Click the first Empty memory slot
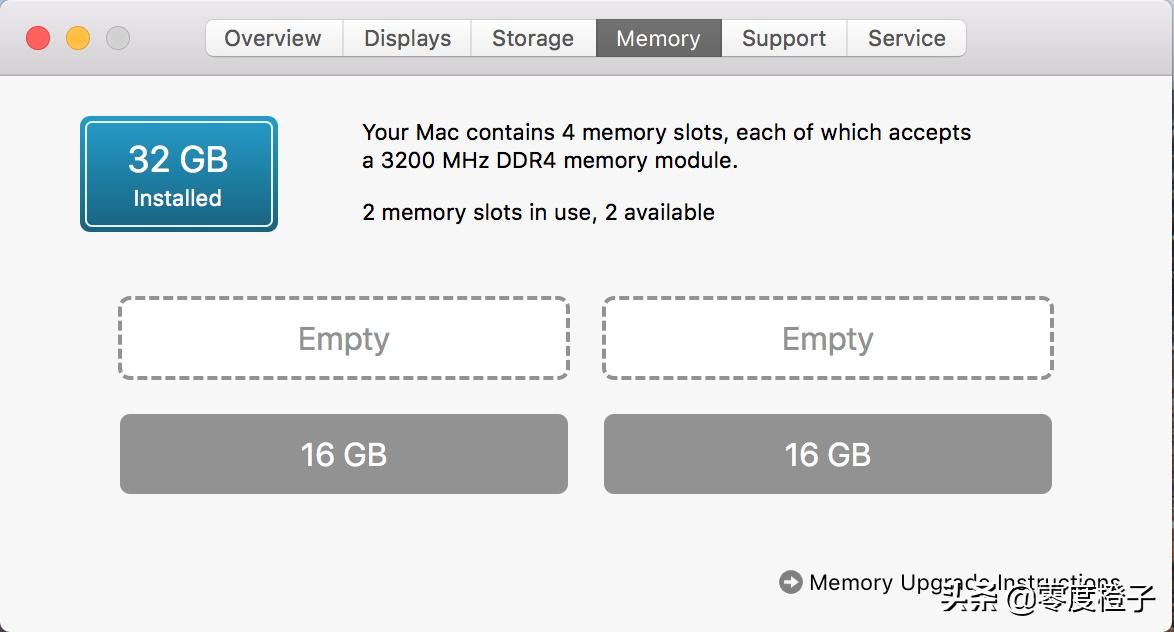 point(343,339)
